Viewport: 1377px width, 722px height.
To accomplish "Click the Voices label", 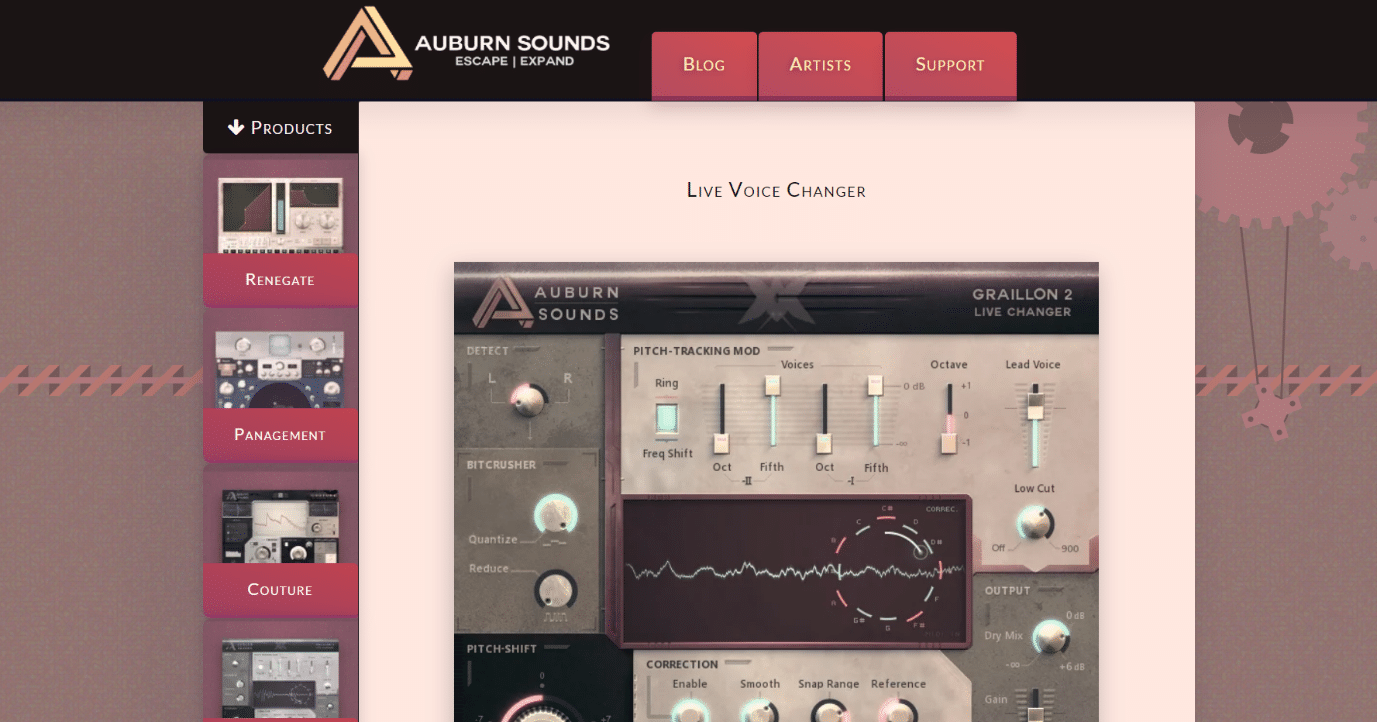I will [x=797, y=365].
